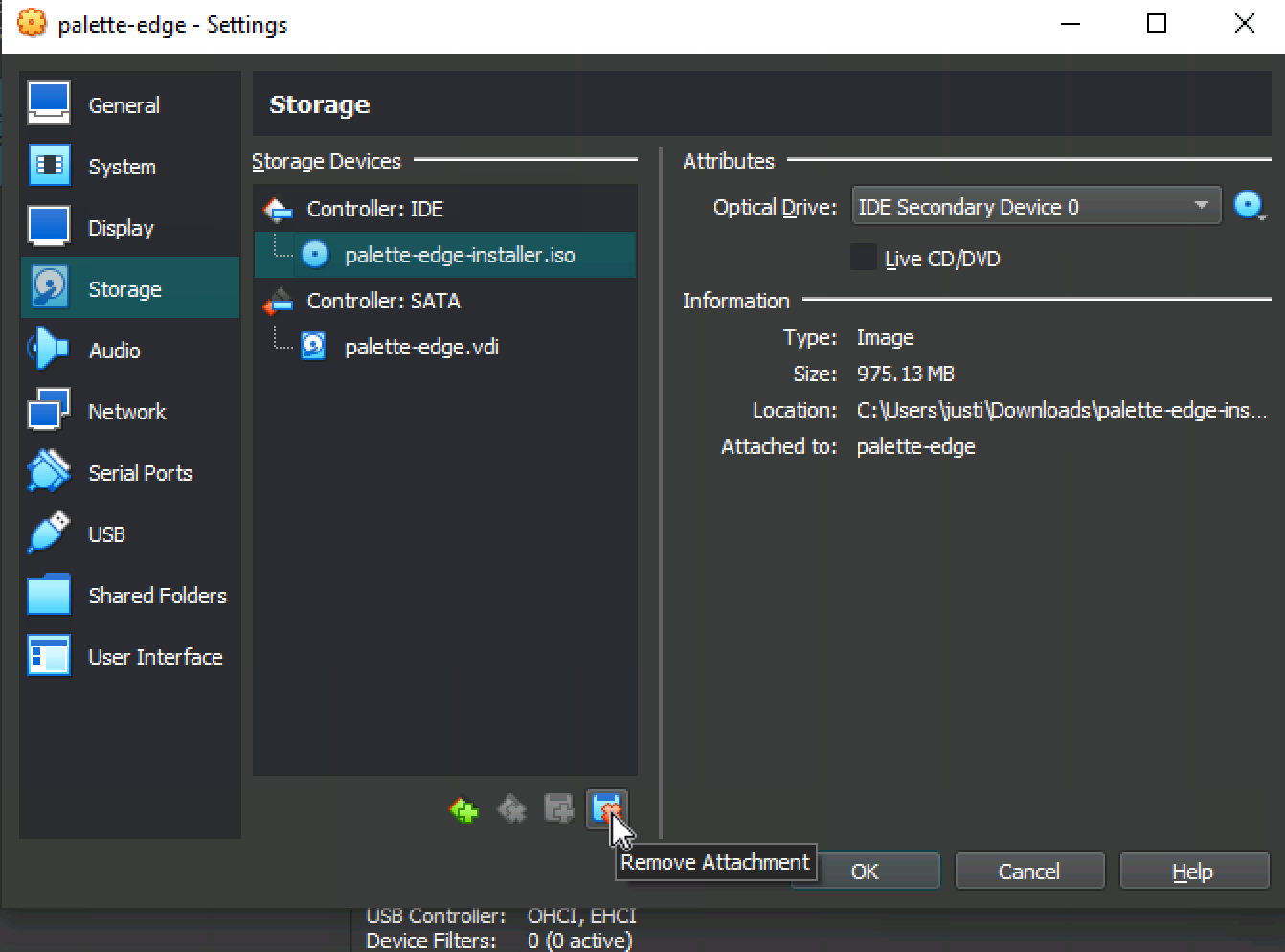The width and height of the screenshot is (1285, 952).
Task: Click the palette-edge.vdi hard disk icon
Action: tap(313, 346)
